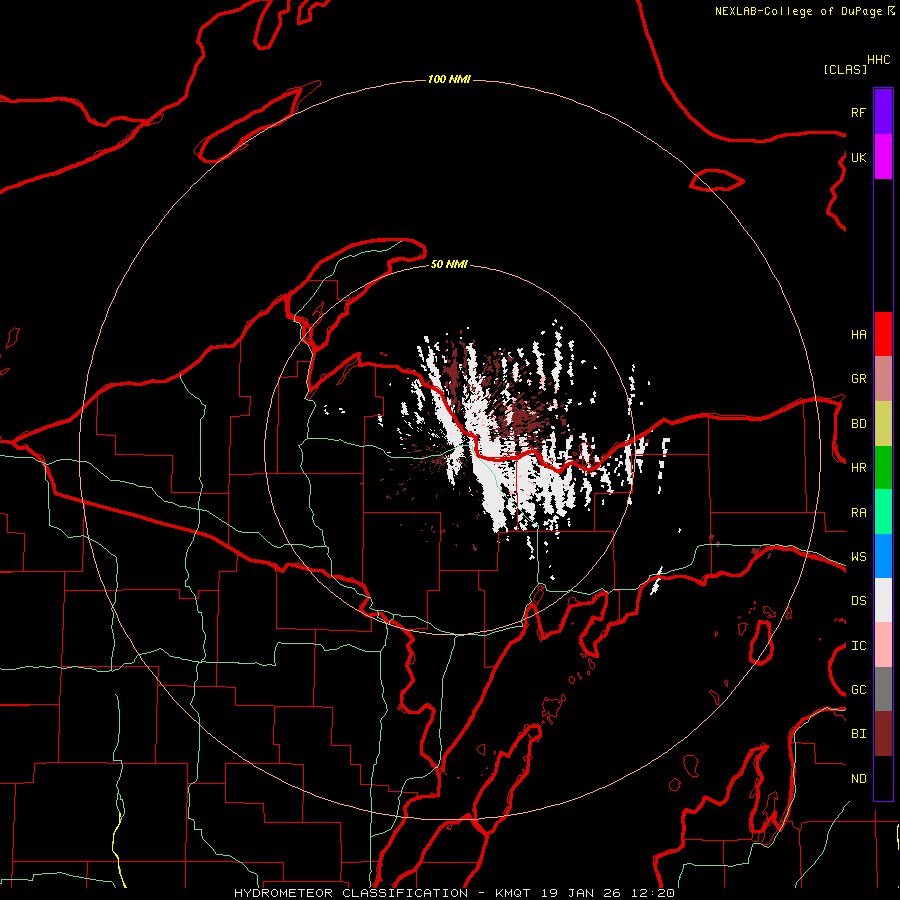Click the UK magenta legend swatch
This screenshot has width=900, height=900.
pyautogui.click(x=883, y=157)
